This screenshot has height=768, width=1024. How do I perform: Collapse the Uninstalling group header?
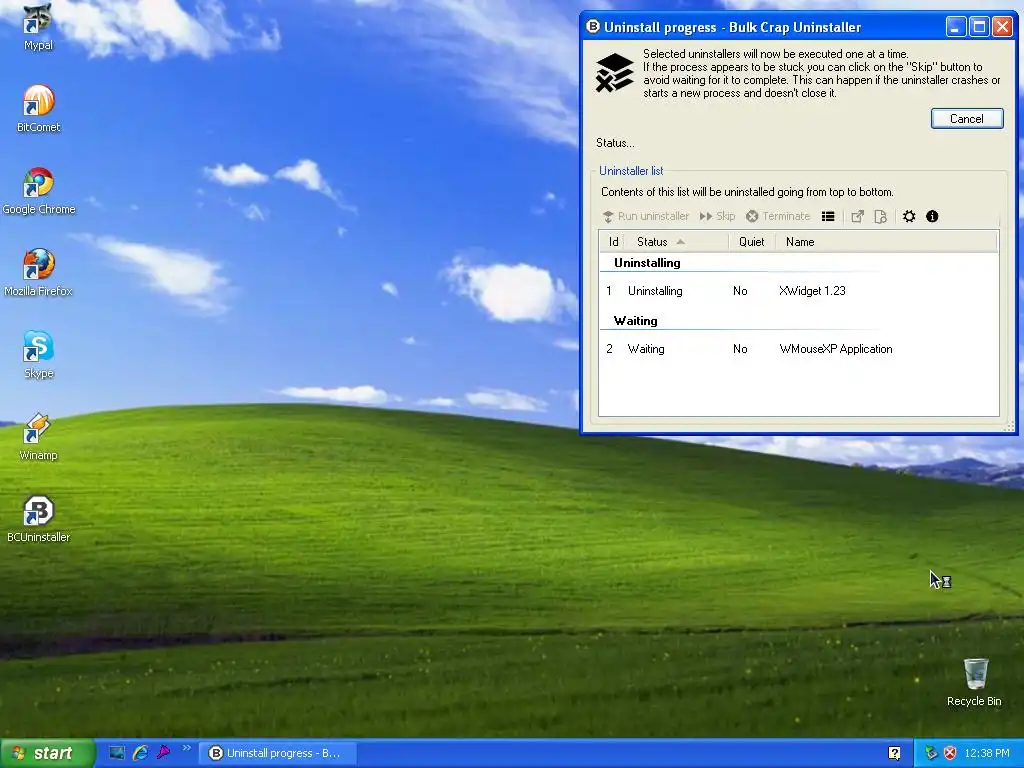point(647,263)
